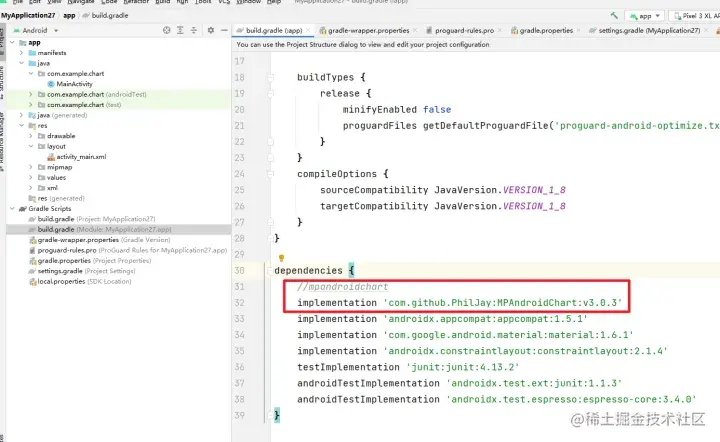Collapse the Gradle Scripts node
The height and width of the screenshot is (442, 720).
click(x=12, y=209)
